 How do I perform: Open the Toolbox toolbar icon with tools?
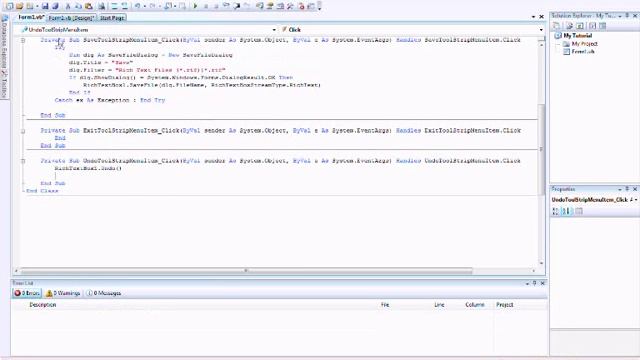pos(290,6)
